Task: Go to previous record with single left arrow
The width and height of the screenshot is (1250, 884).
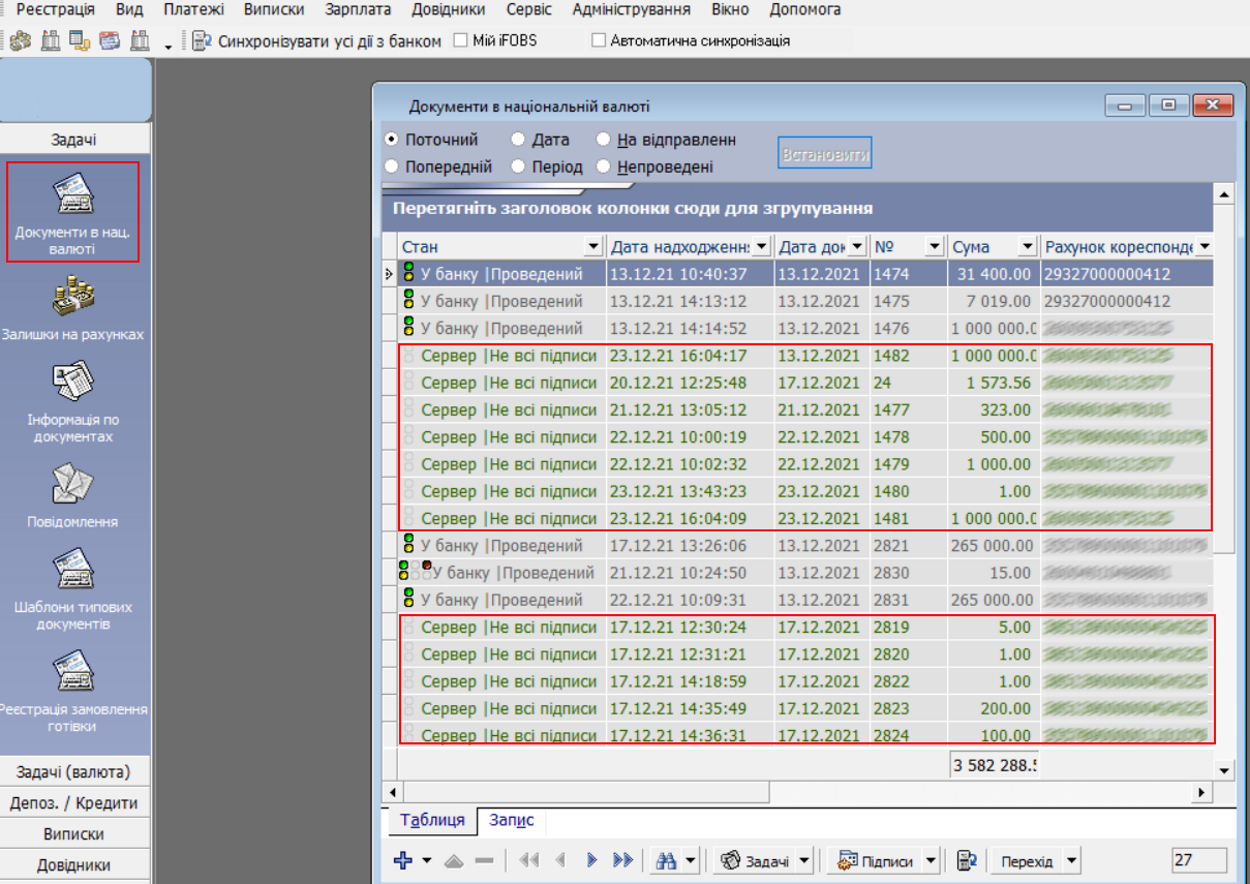Action: point(560,860)
